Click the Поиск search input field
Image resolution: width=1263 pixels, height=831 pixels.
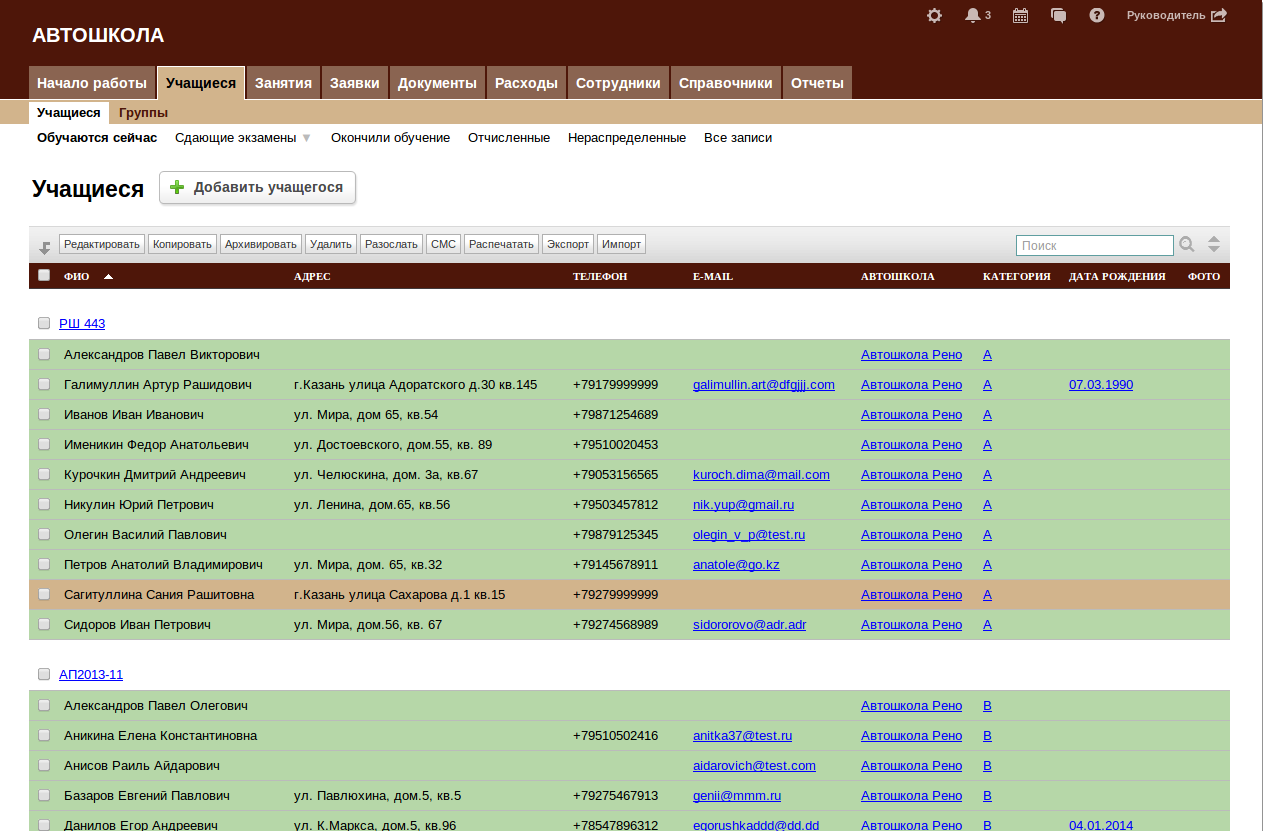[1094, 245]
